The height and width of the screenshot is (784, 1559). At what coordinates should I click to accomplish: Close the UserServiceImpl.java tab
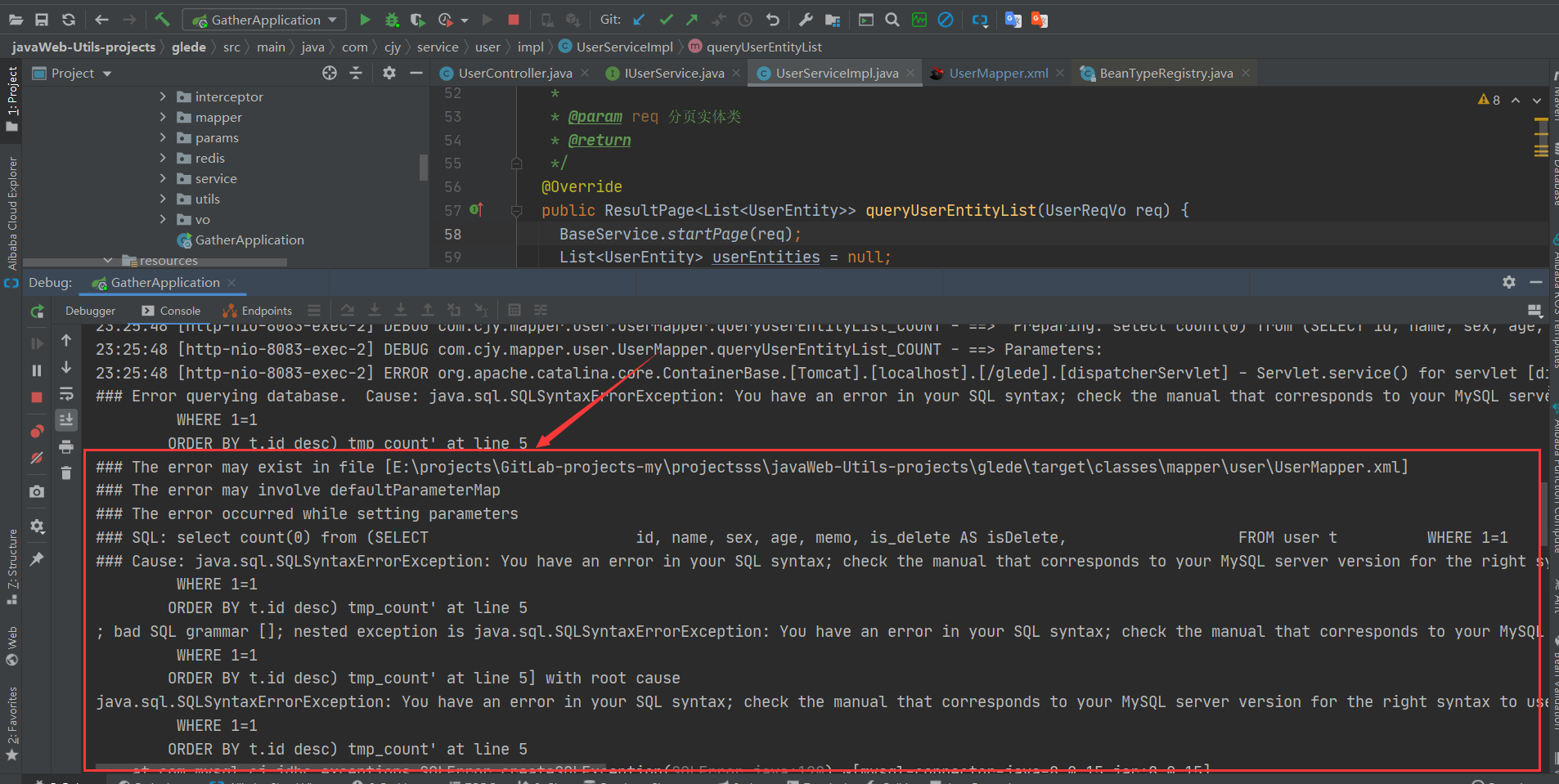point(910,74)
